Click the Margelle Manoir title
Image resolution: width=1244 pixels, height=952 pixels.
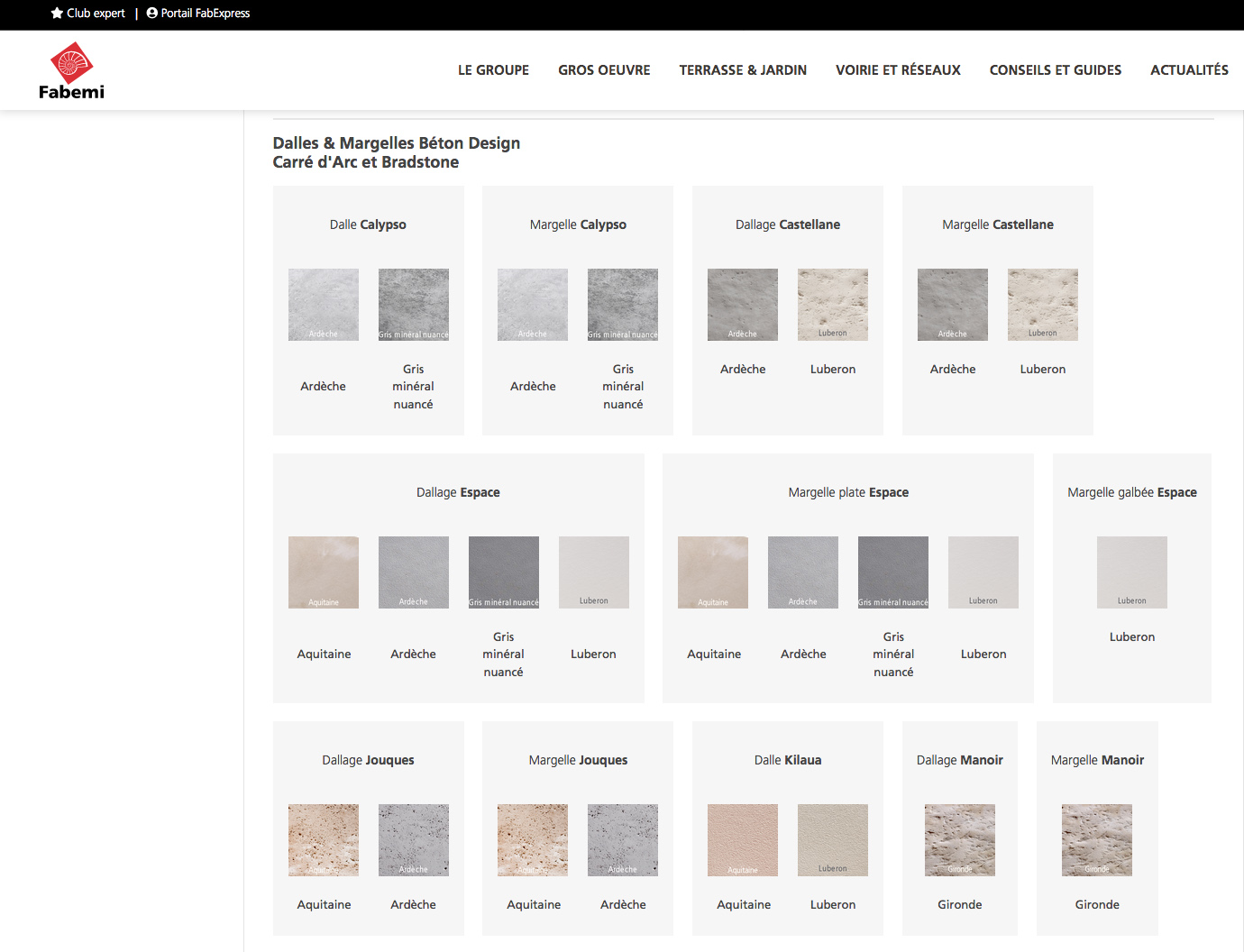[x=1097, y=760]
